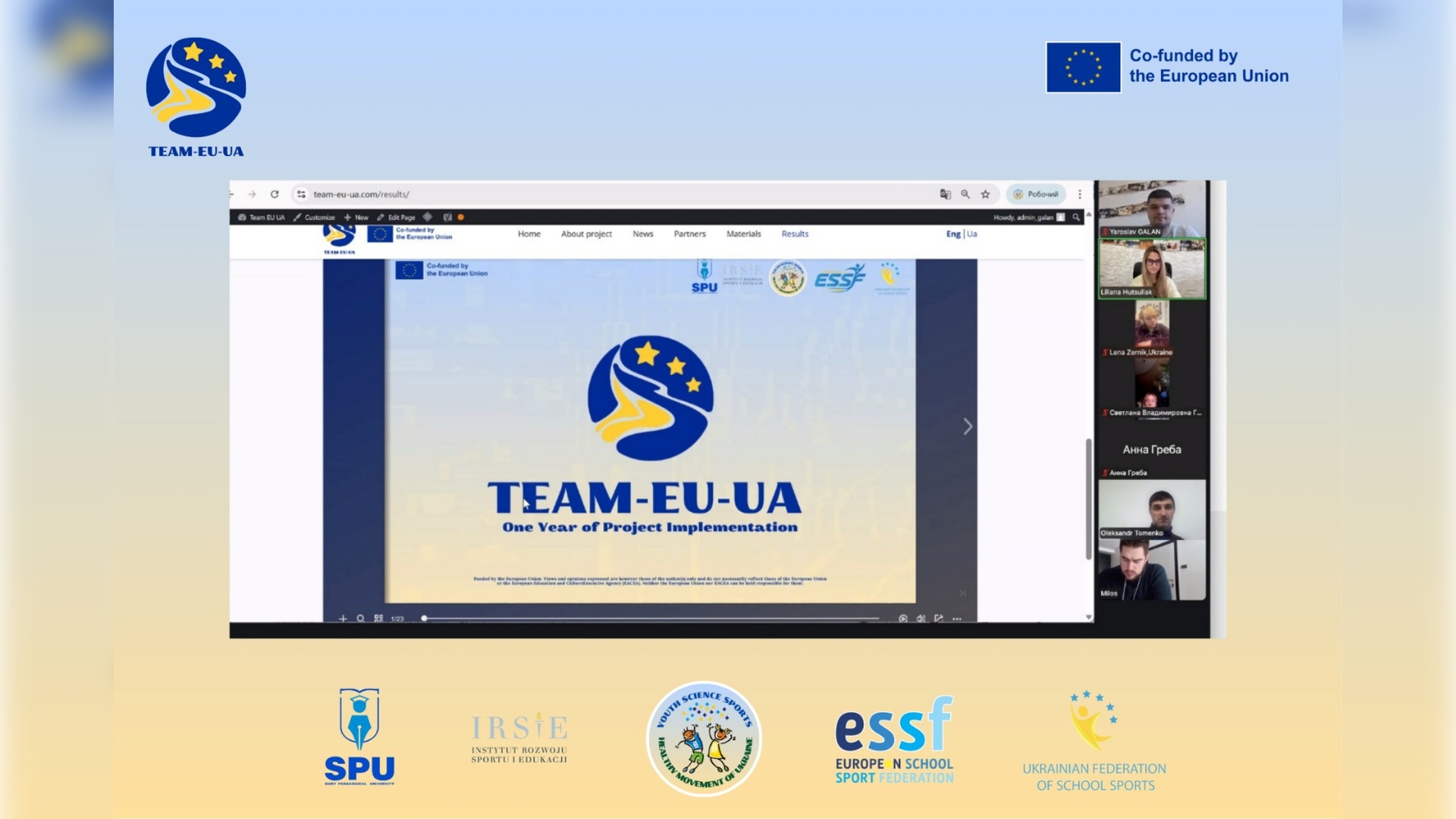
Task: Toggle flipbook sound icon
Action: (x=921, y=618)
